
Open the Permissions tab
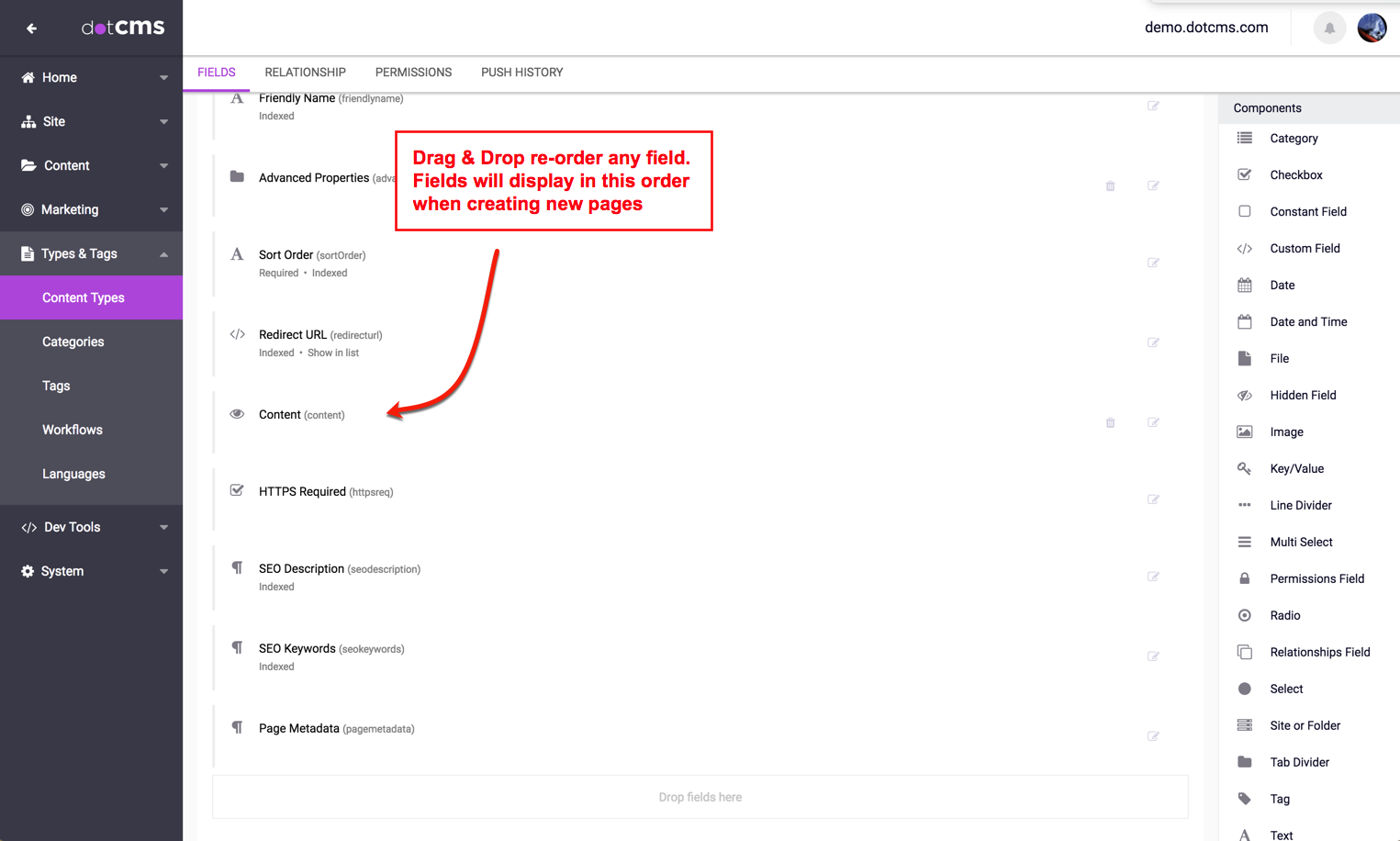(x=413, y=73)
